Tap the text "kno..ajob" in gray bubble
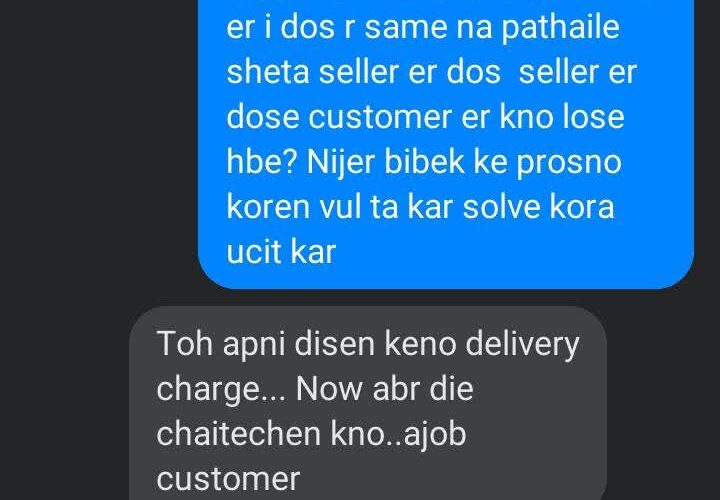The height and width of the screenshot is (500, 720). click(x=398, y=435)
